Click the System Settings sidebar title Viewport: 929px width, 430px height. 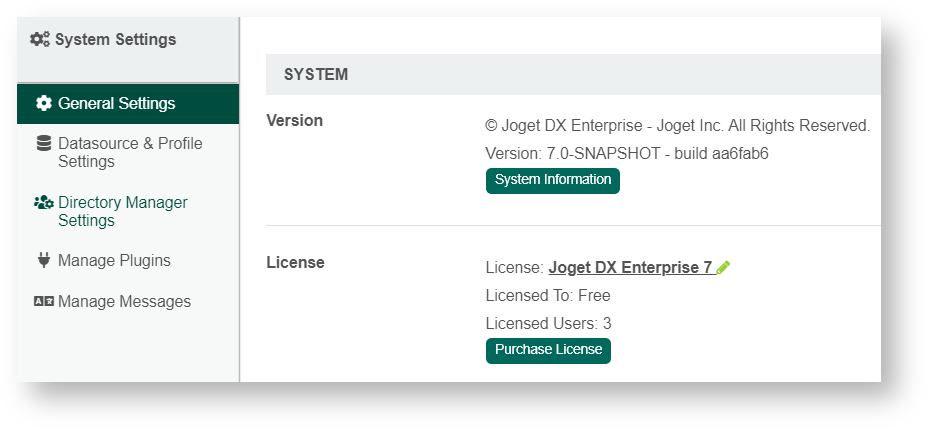pyautogui.click(x=115, y=40)
